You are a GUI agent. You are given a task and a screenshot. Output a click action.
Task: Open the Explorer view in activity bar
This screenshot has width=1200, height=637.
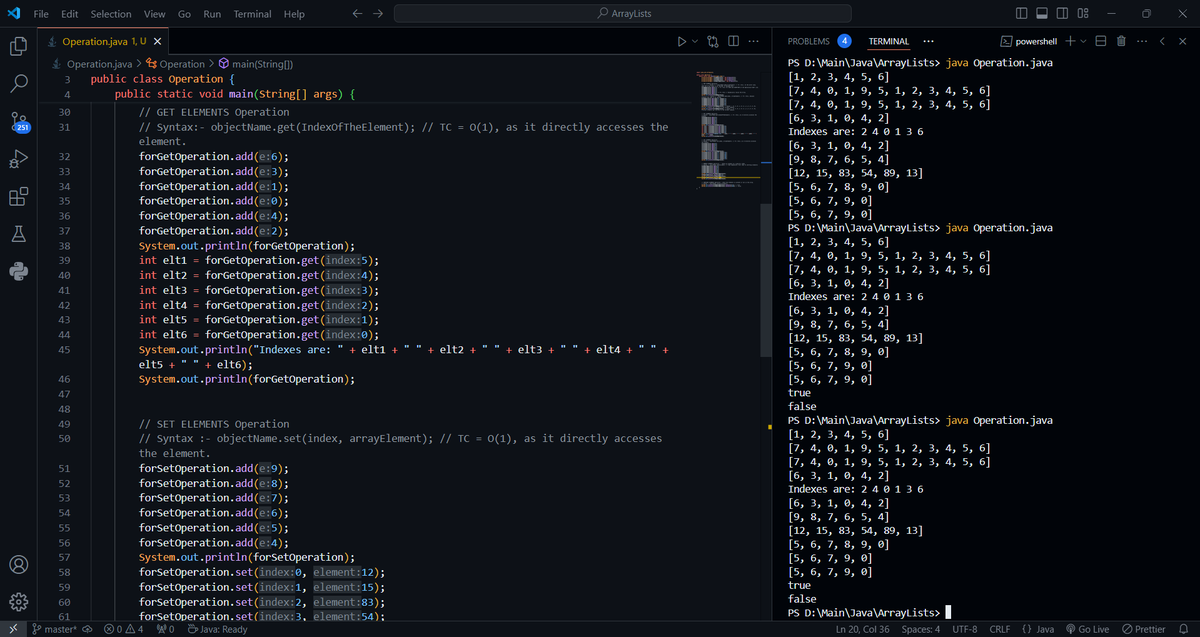20,46
